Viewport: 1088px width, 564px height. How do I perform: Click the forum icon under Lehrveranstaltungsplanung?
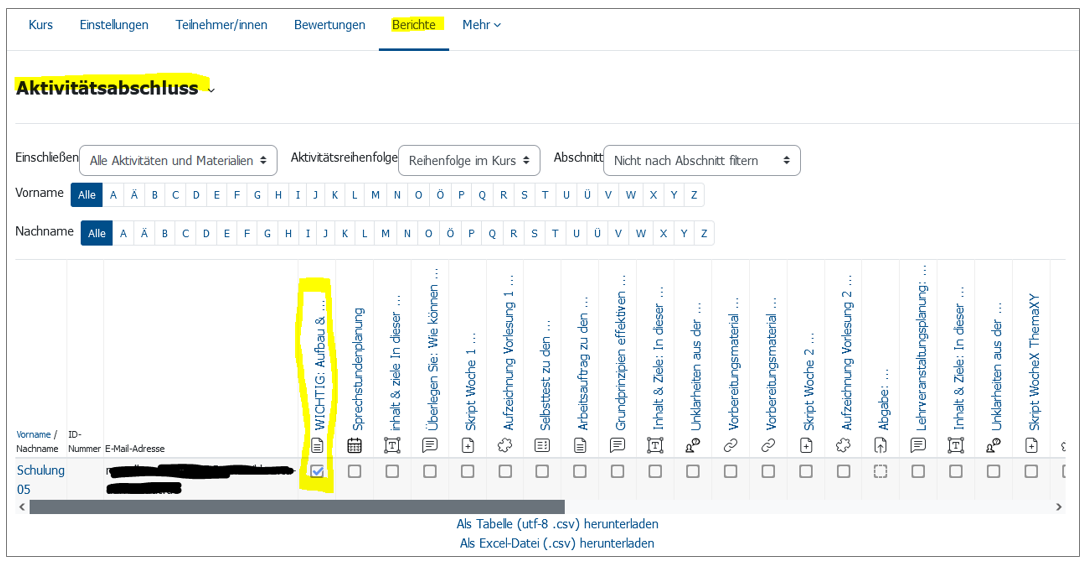(x=918, y=445)
